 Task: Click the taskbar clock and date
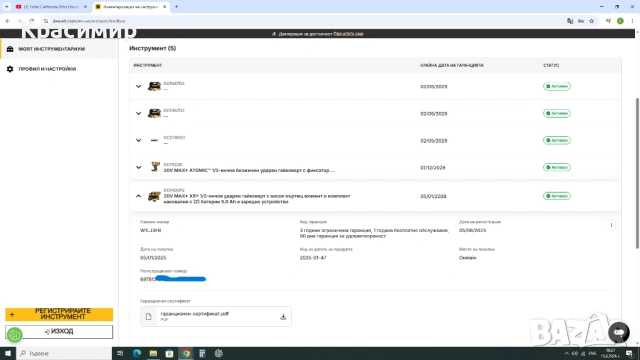coord(611,353)
